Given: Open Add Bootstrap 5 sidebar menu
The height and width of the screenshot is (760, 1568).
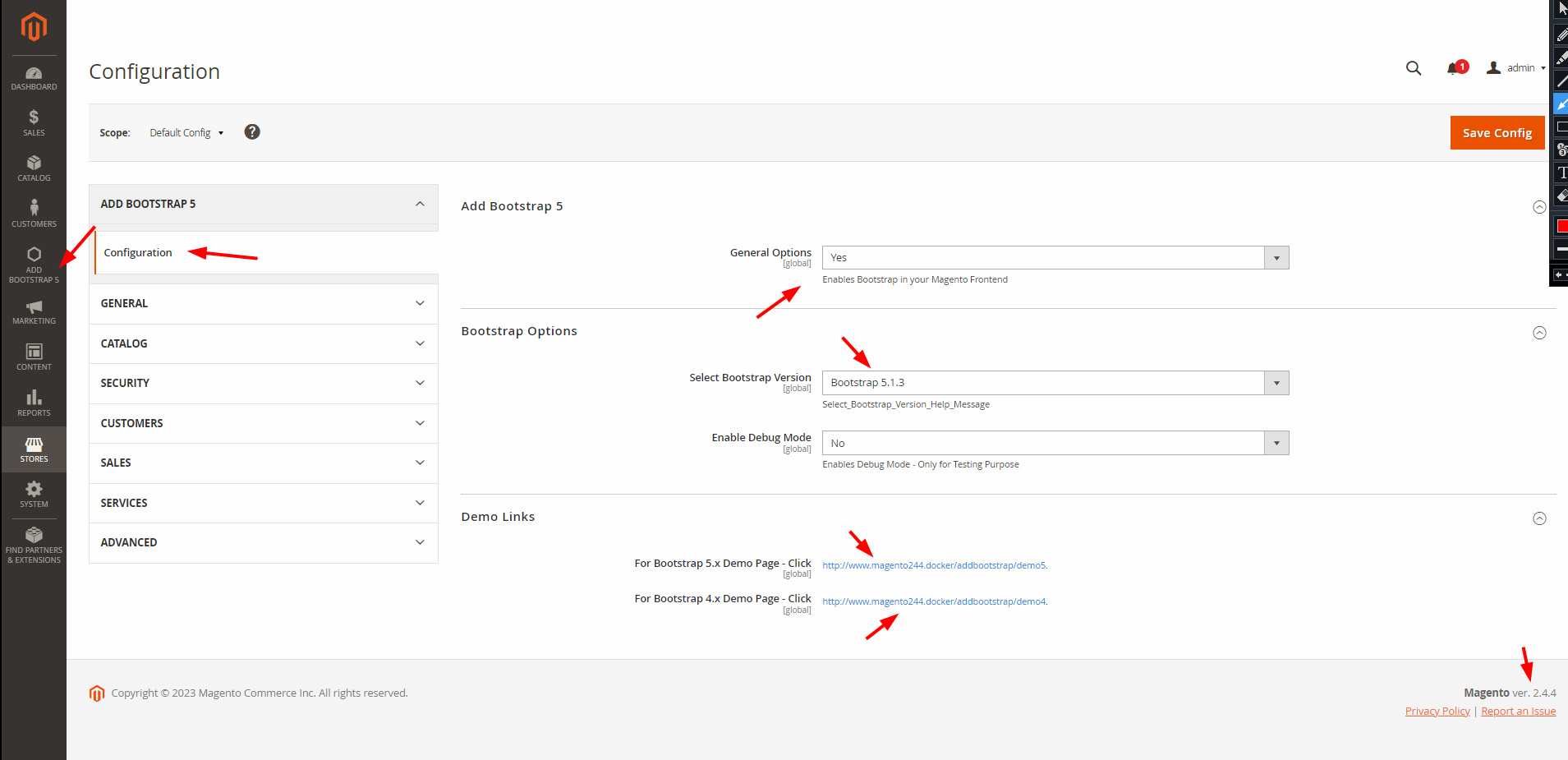Looking at the screenshot, I should [34, 265].
